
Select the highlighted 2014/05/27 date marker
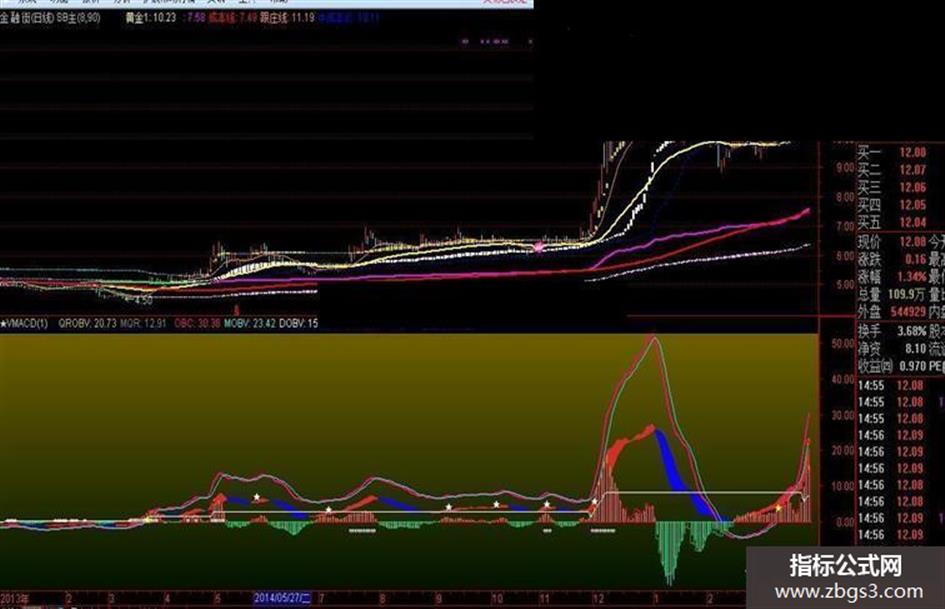tap(282, 598)
